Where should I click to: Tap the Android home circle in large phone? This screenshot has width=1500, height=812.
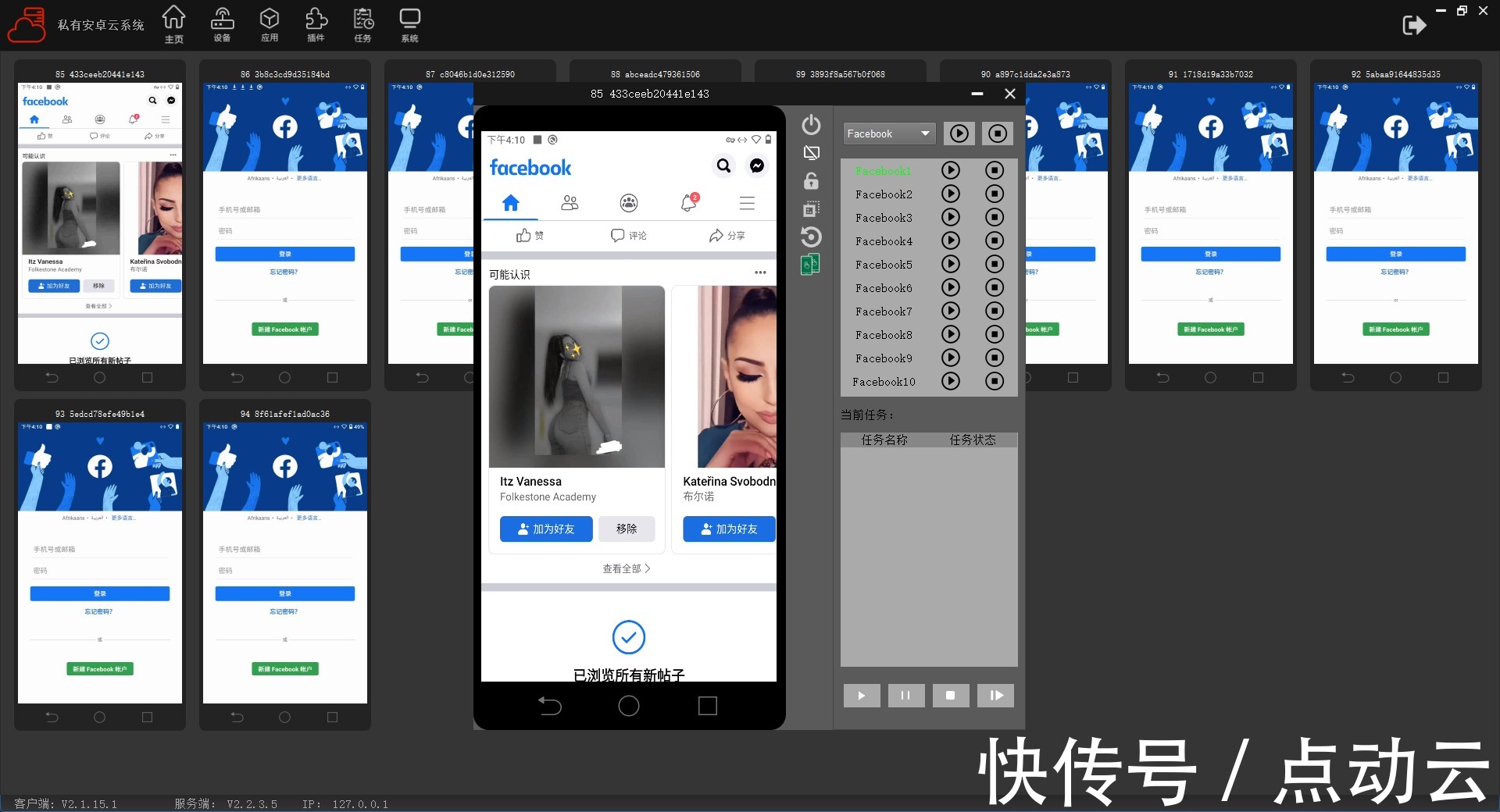pos(629,706)
